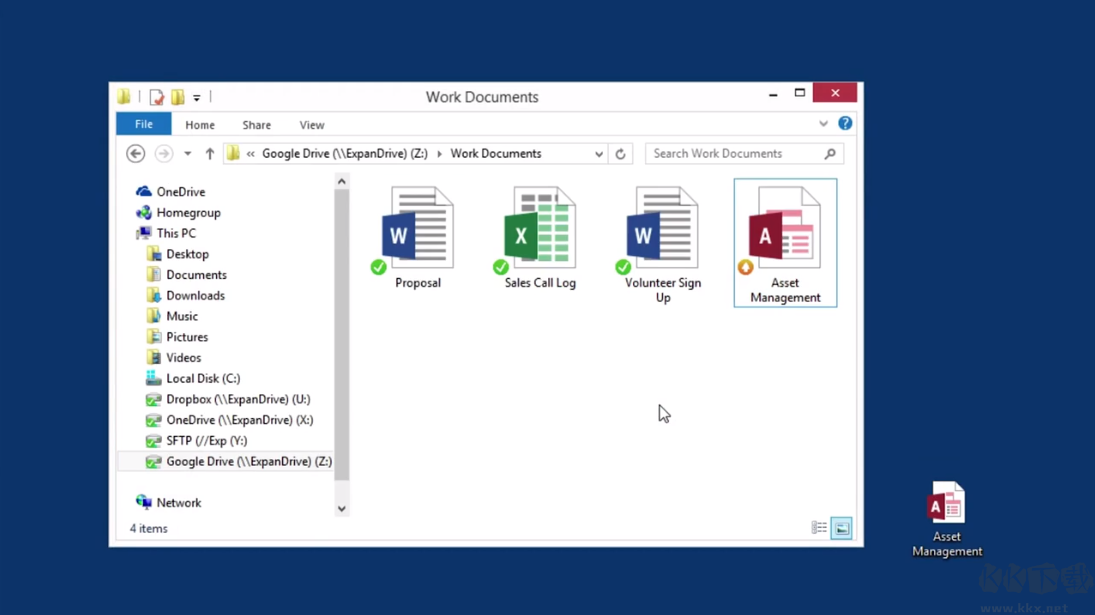Expand address bar chevron before Google Drive

click(251, 154)
